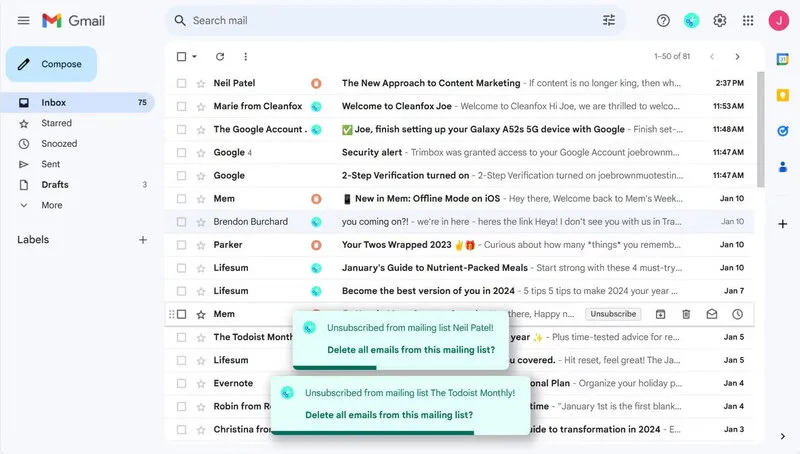Viewport: 800px width, 454px height.
Task: Open the Help question mark icon
Action: [663, 20]
